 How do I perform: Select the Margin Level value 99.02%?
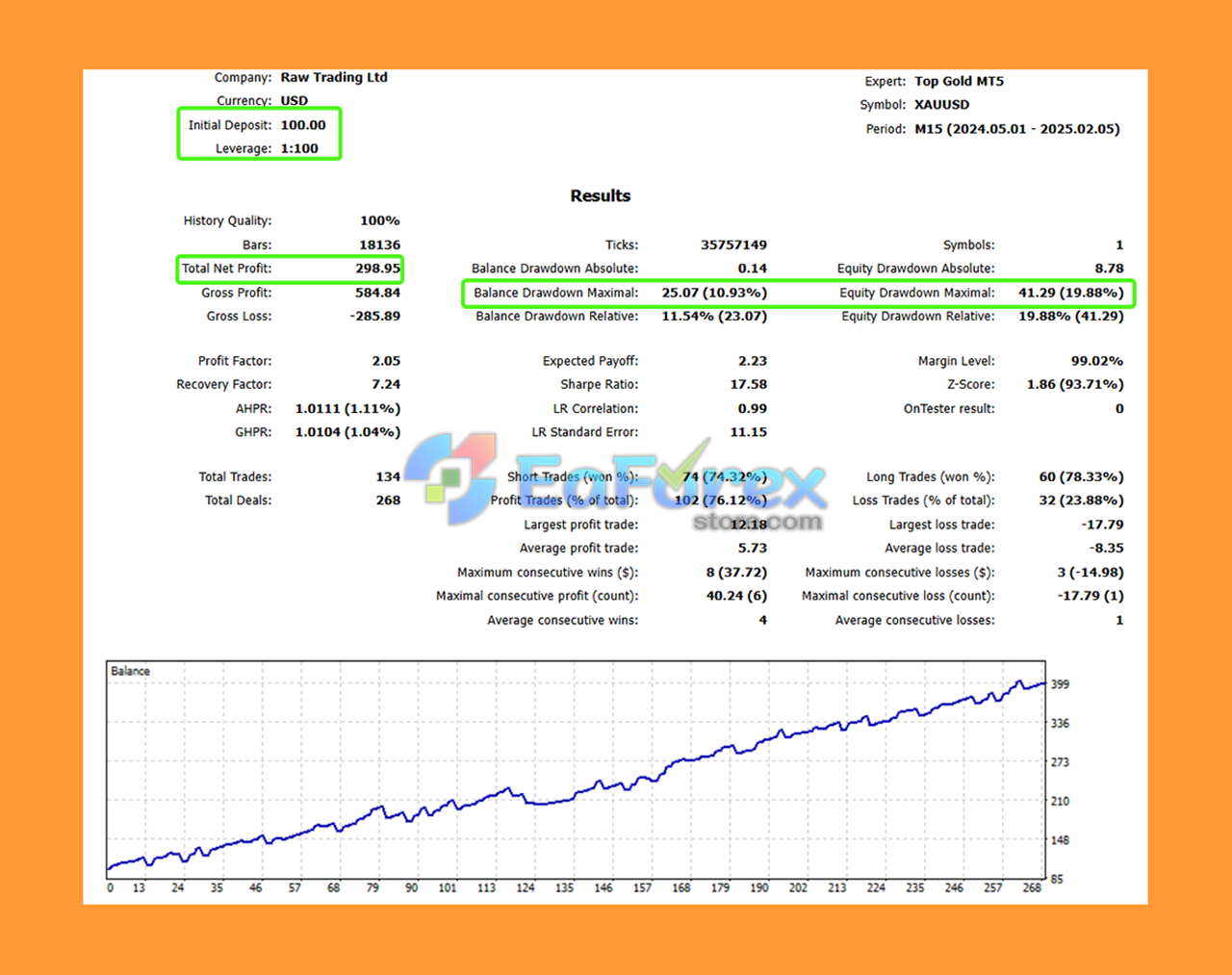coord(1097,361)
